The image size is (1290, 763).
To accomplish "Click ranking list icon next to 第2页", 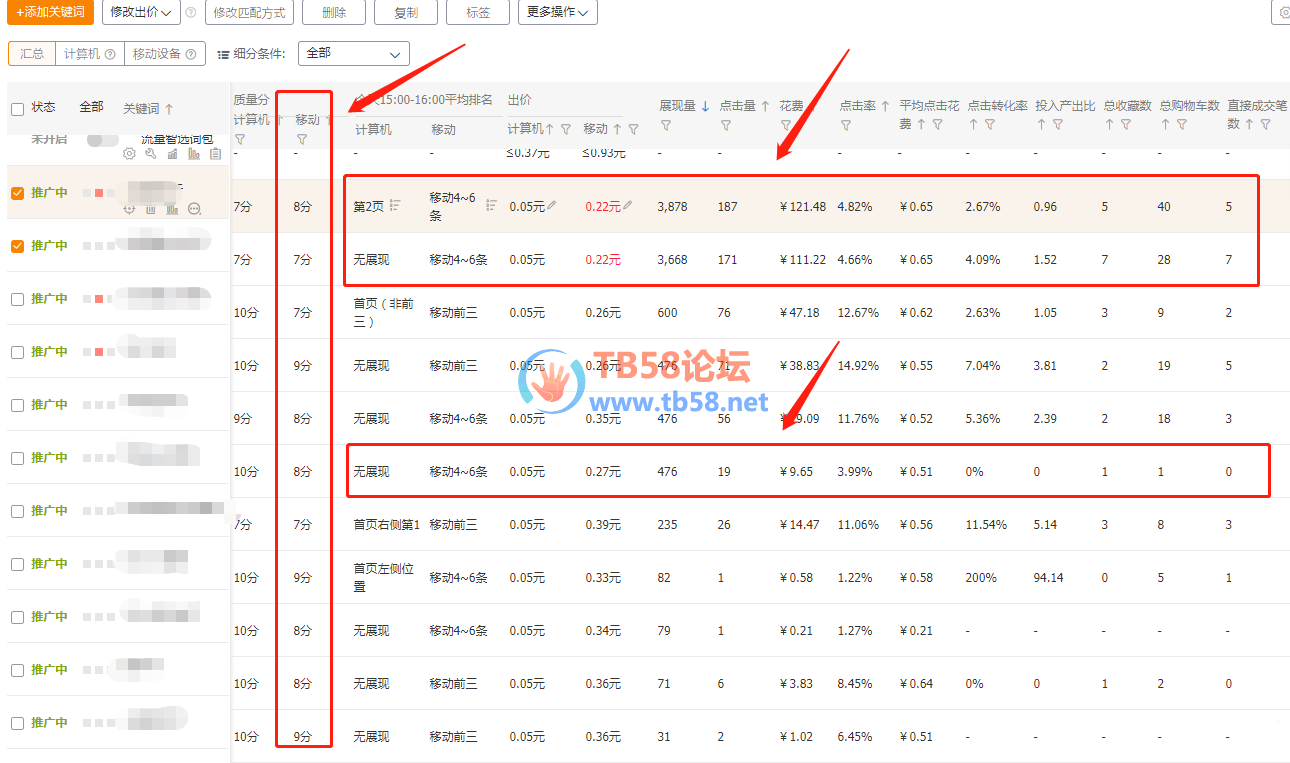I will pyautogui.click(x=395, y=205).
